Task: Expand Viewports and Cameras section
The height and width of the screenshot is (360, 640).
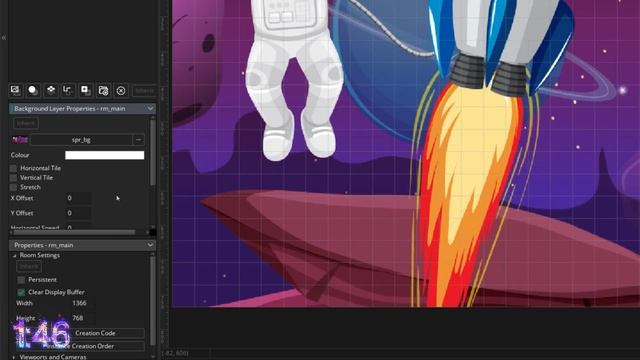Action: [13, 357]
